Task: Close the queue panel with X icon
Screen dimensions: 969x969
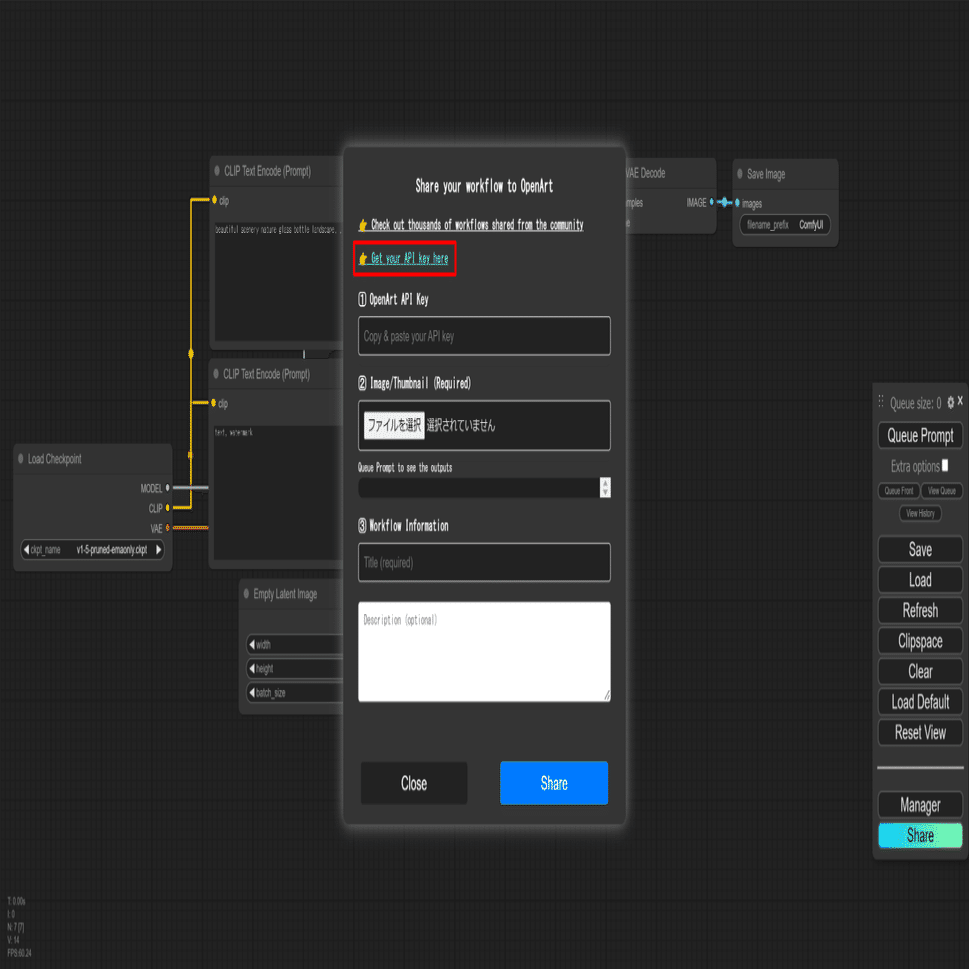Action: pyautogui.click(x=960, y=401)
